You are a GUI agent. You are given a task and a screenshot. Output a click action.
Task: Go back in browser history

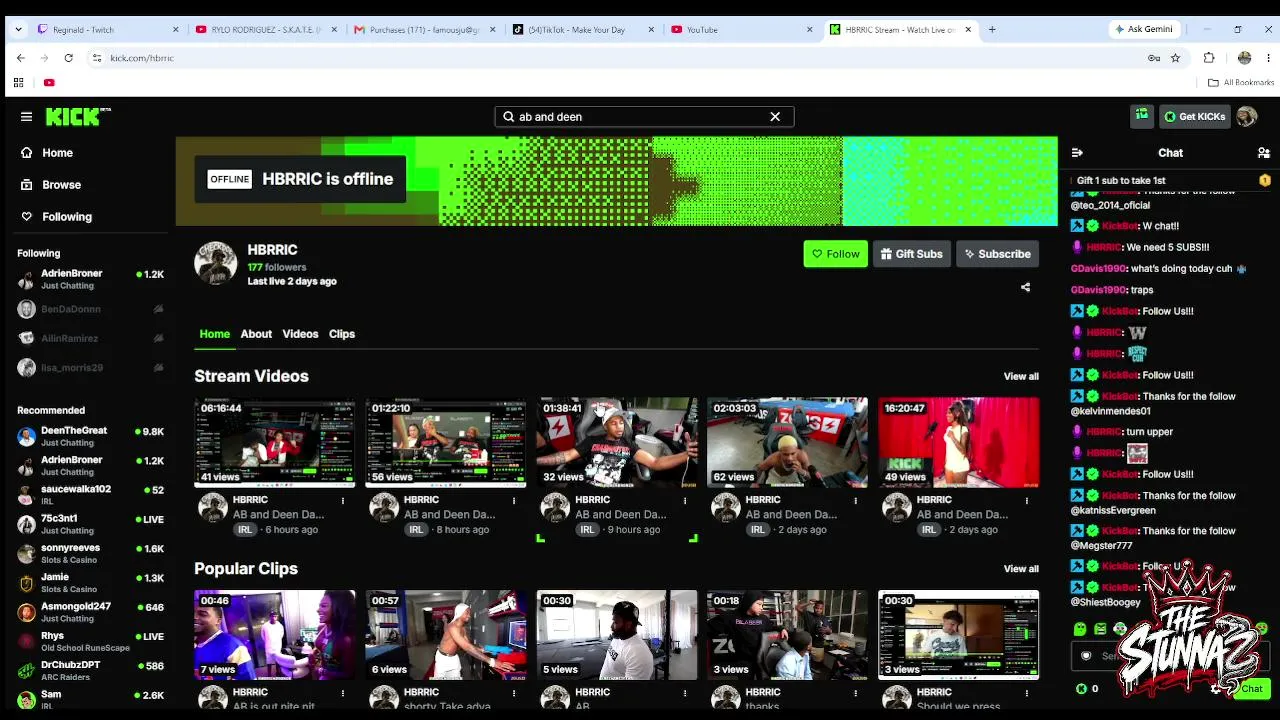tap(21, 58)
